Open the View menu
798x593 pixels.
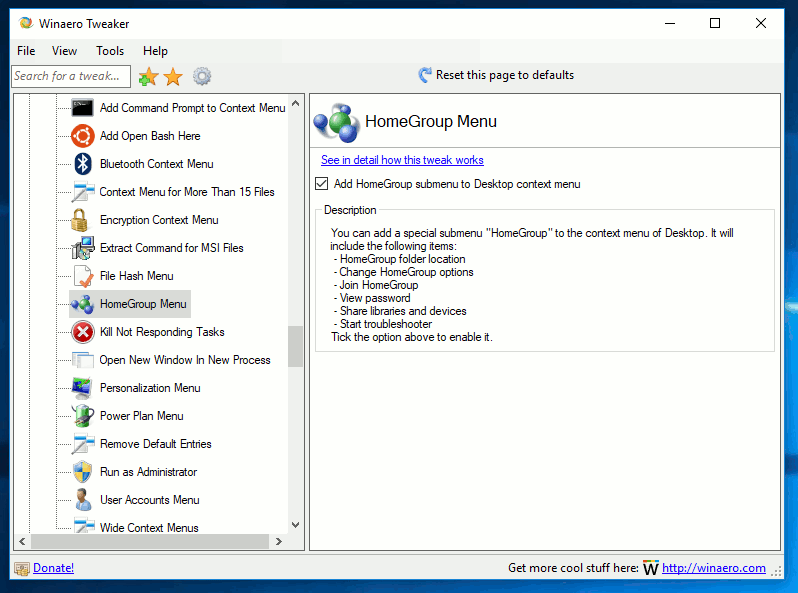(64, 51)
